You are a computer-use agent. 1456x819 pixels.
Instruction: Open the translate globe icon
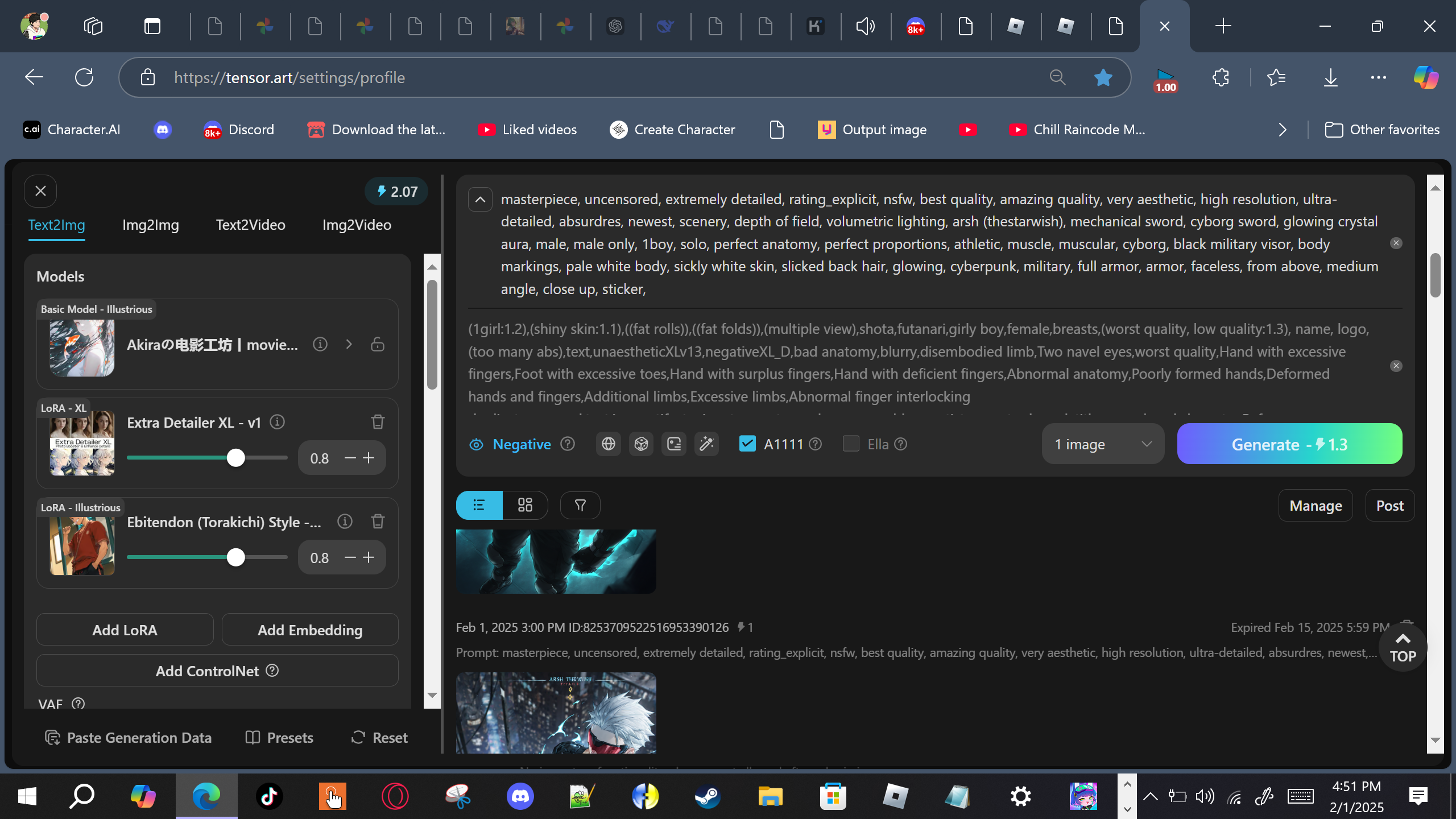point(608,444)
